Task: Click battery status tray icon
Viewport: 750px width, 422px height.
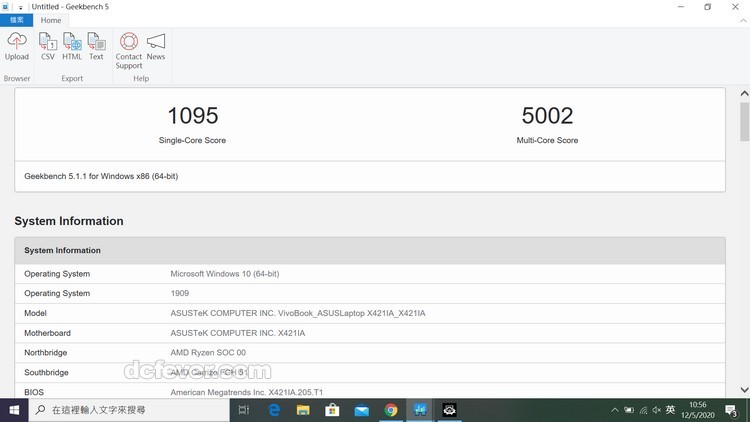Action: [x=629, y=410]
